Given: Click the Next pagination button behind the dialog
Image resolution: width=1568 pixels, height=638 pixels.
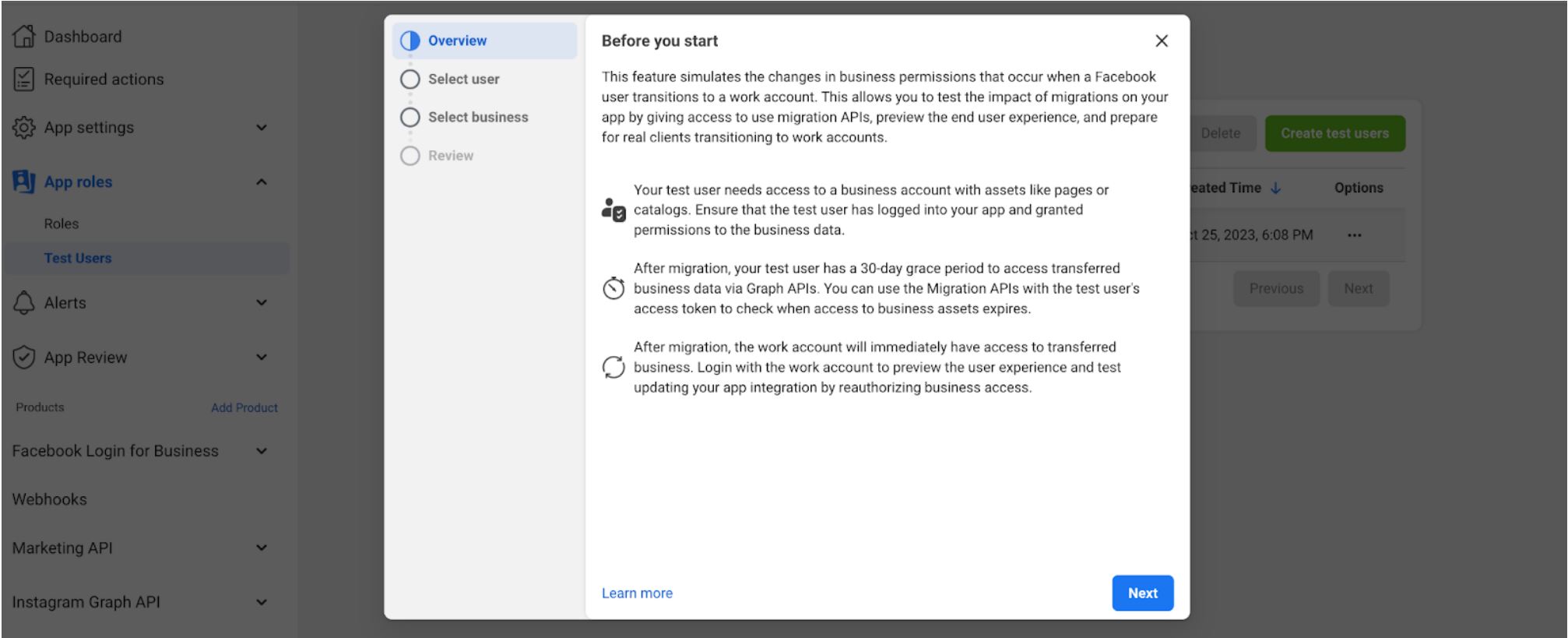Looking at the screenshot, I should click(x=1359, y=288).
